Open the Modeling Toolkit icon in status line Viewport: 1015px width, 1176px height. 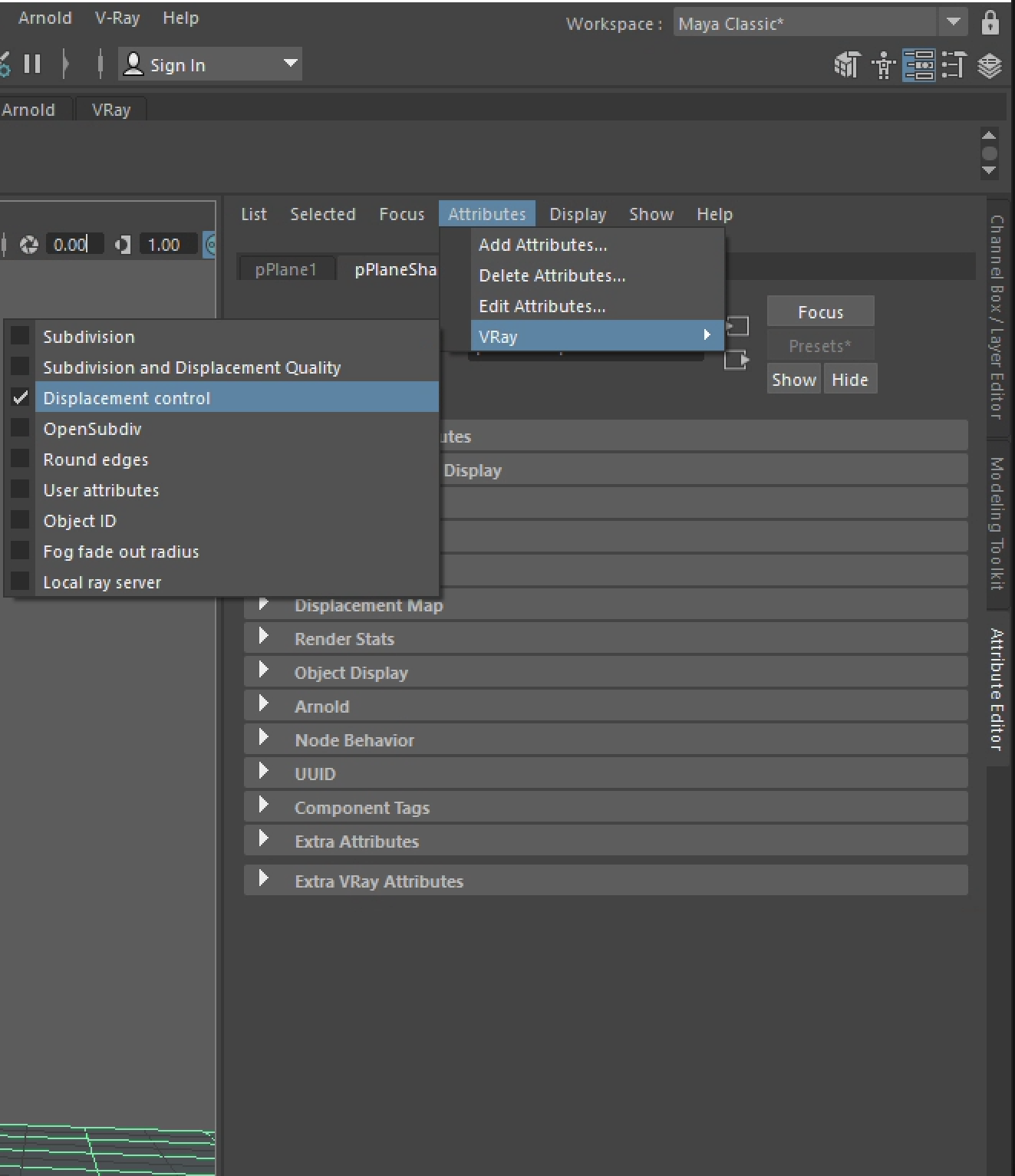coord(846,65)
